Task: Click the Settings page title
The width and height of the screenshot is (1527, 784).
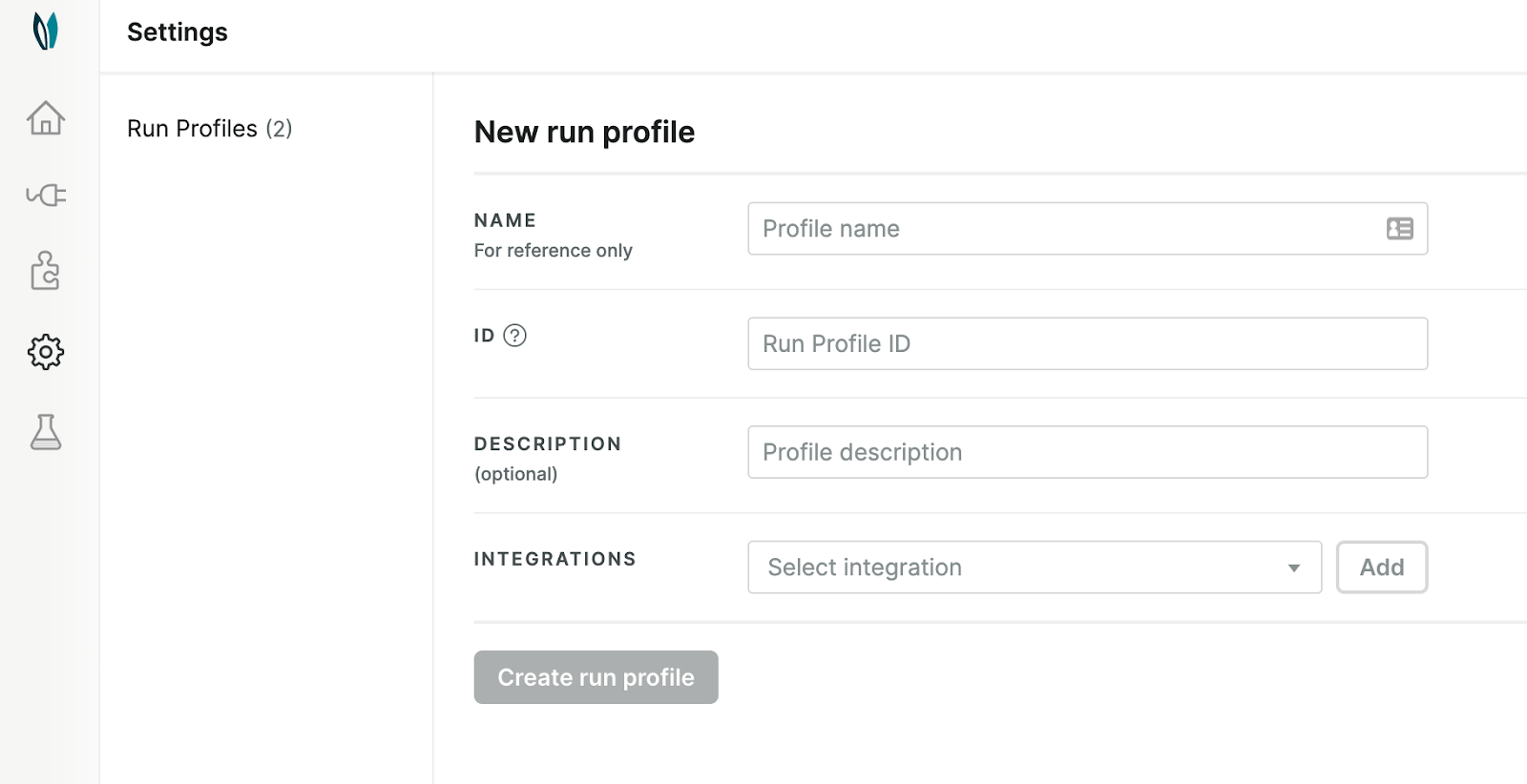Action: coord(178,32)
